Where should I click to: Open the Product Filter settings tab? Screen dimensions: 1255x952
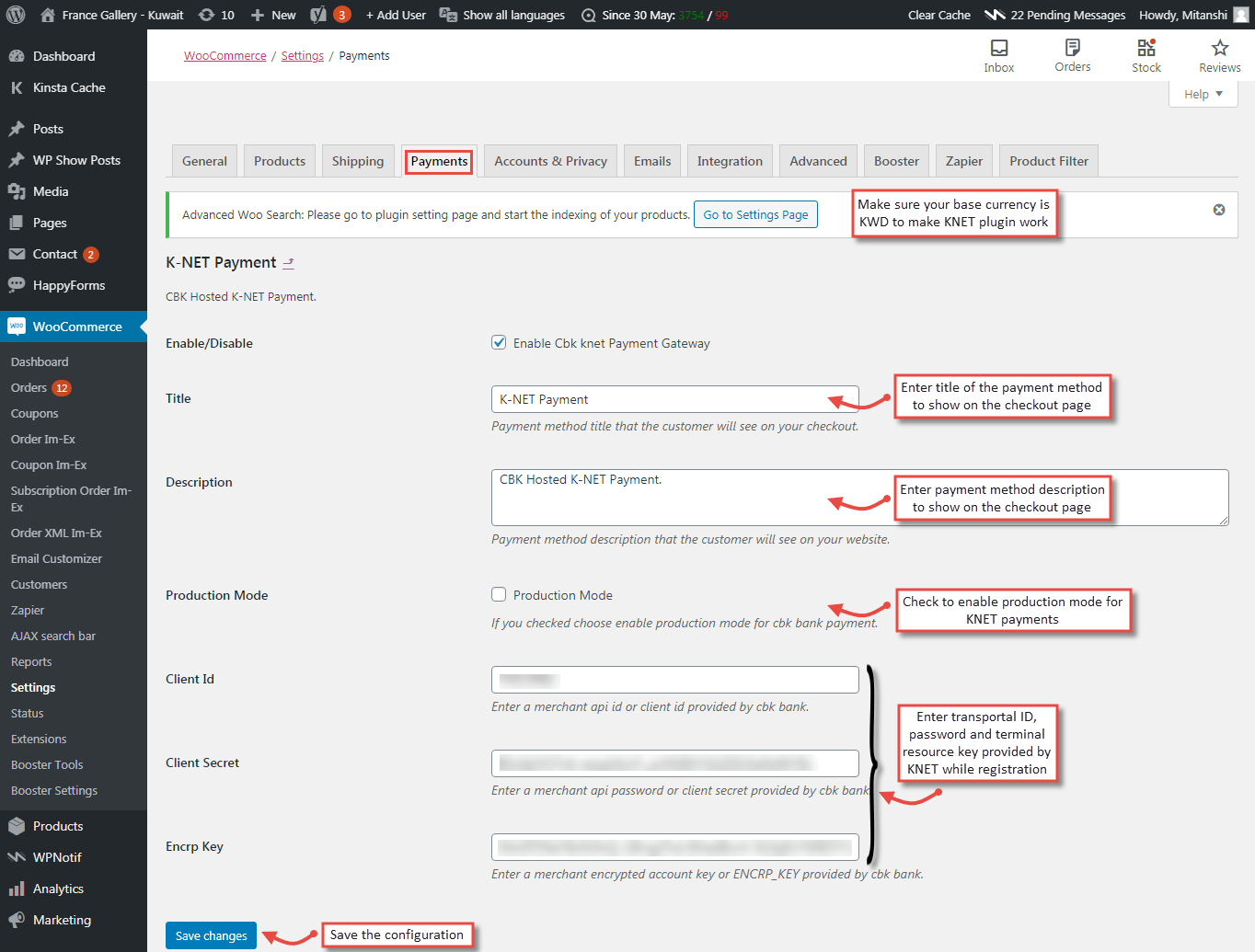click(1049, 161)
